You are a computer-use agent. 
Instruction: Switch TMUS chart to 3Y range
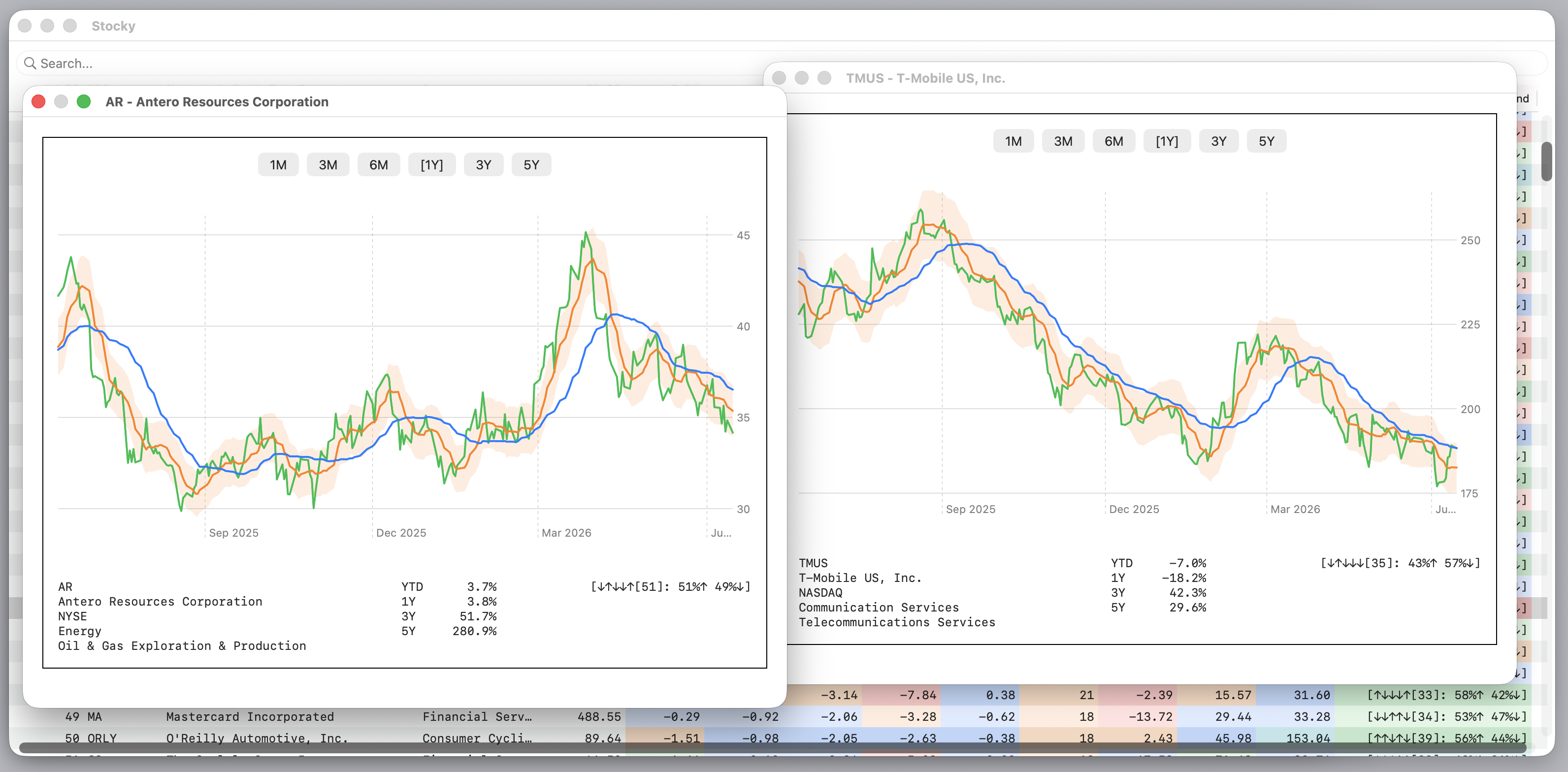pos(1219,141)
